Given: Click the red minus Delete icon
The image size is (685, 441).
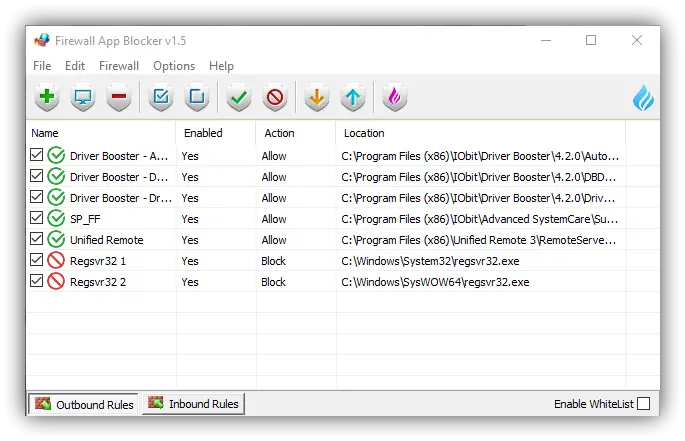Looking at the screenshot, I should pyautogui.click(x=119, y=97).
